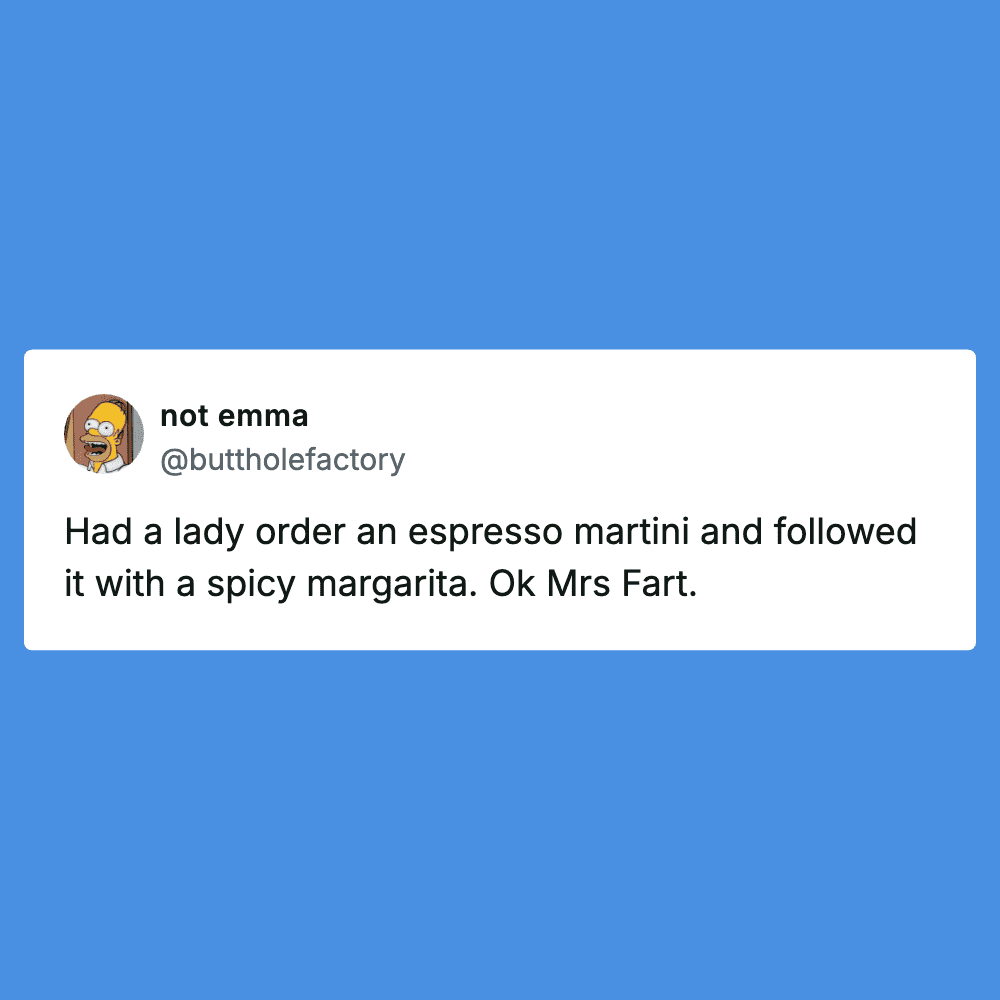The image size is (1000, 1000).
Task: Click the word 'lady' in the tweet
Action: click(x=209, y=532)
